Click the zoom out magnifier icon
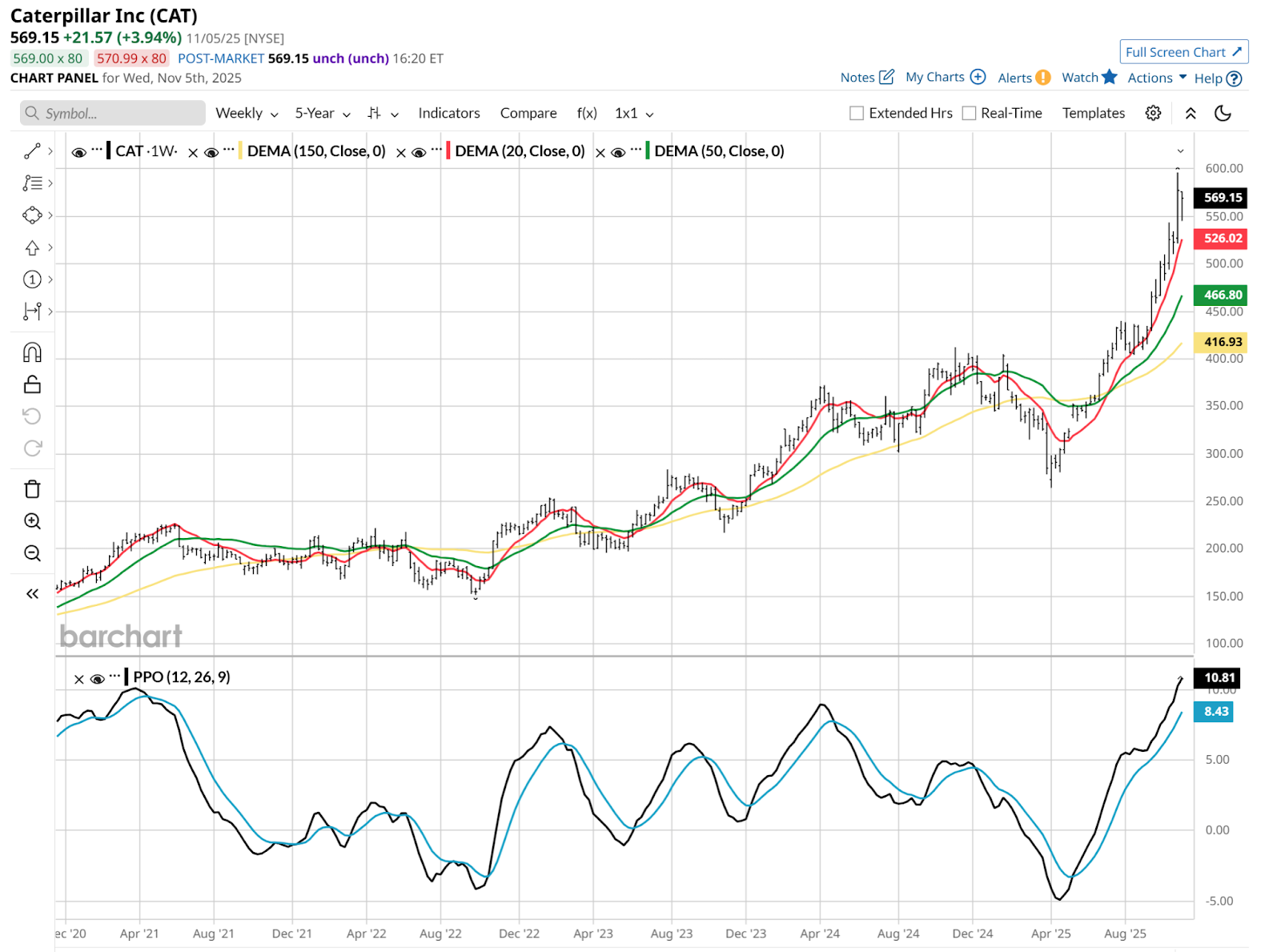 32,553
